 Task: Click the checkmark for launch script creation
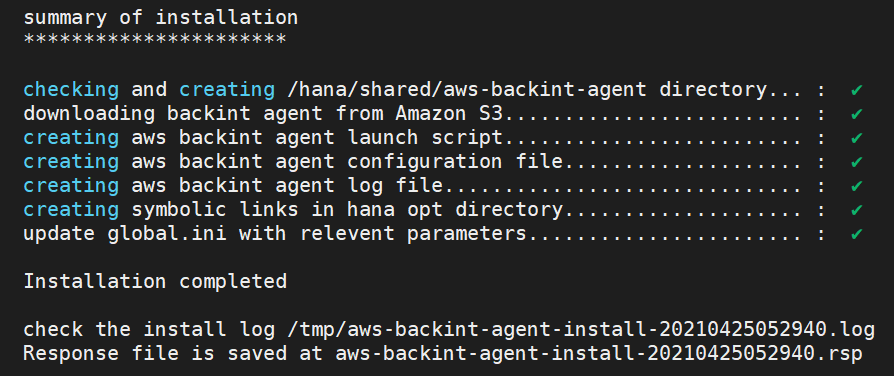coord(856,138)
